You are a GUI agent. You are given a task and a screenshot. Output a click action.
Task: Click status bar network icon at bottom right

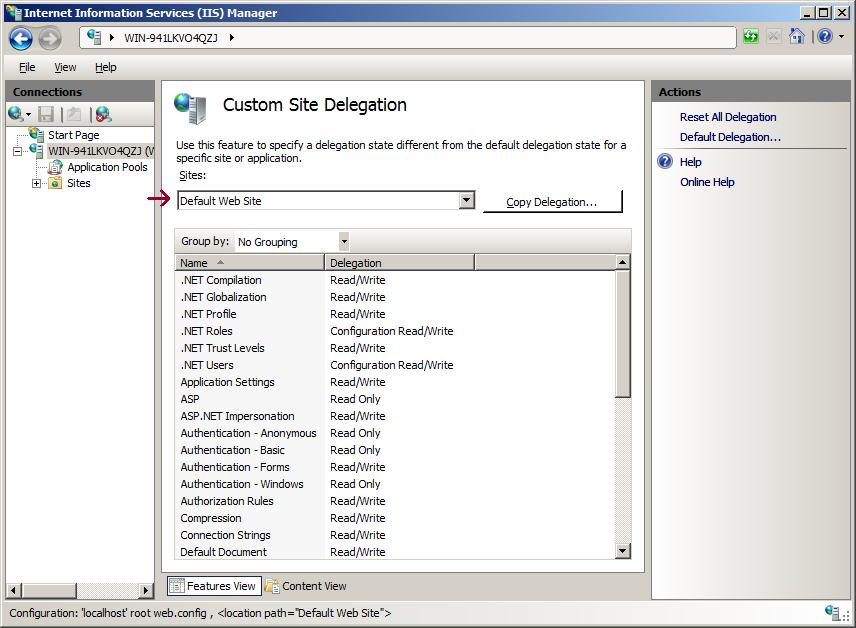click(x=834, y=613)
